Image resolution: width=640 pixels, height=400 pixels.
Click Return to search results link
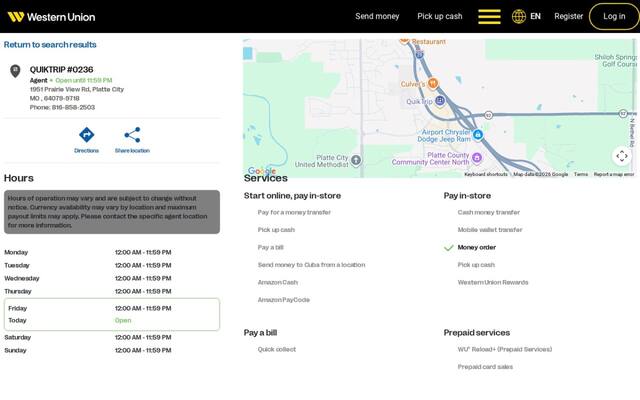[50, 44]
